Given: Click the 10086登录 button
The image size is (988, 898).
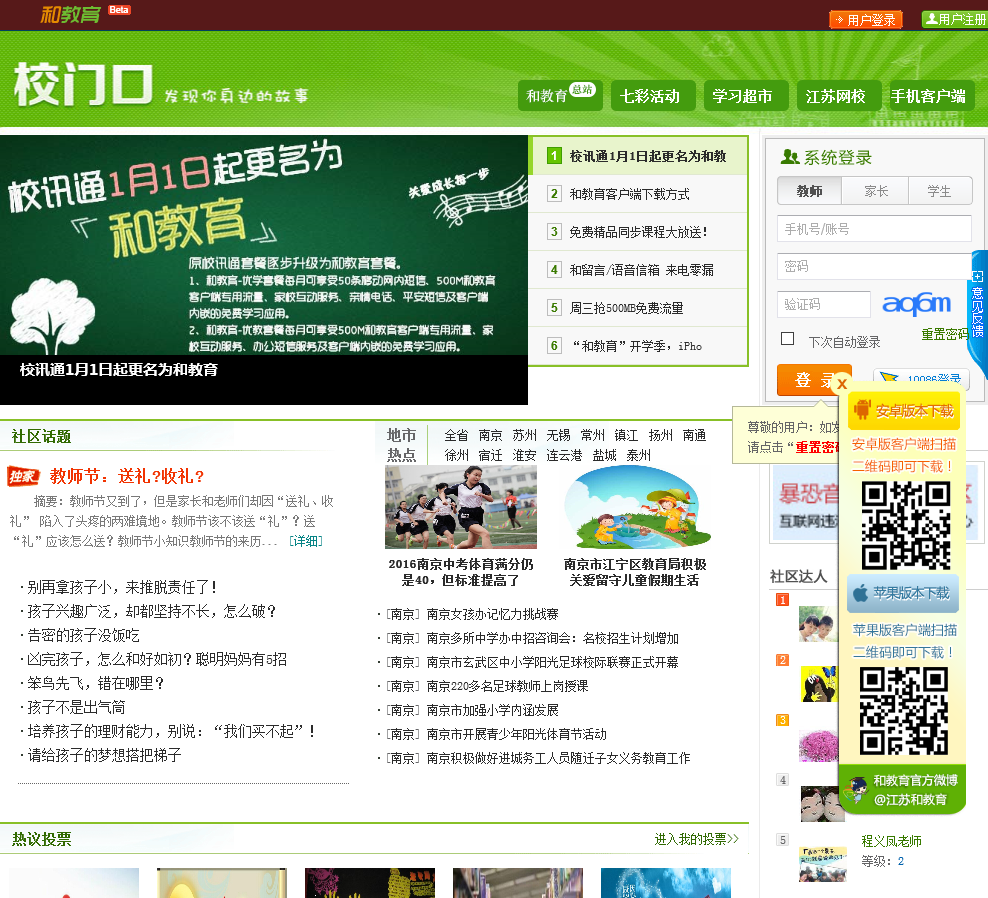Looking at the screenshot, I should [x=921, y=379].
